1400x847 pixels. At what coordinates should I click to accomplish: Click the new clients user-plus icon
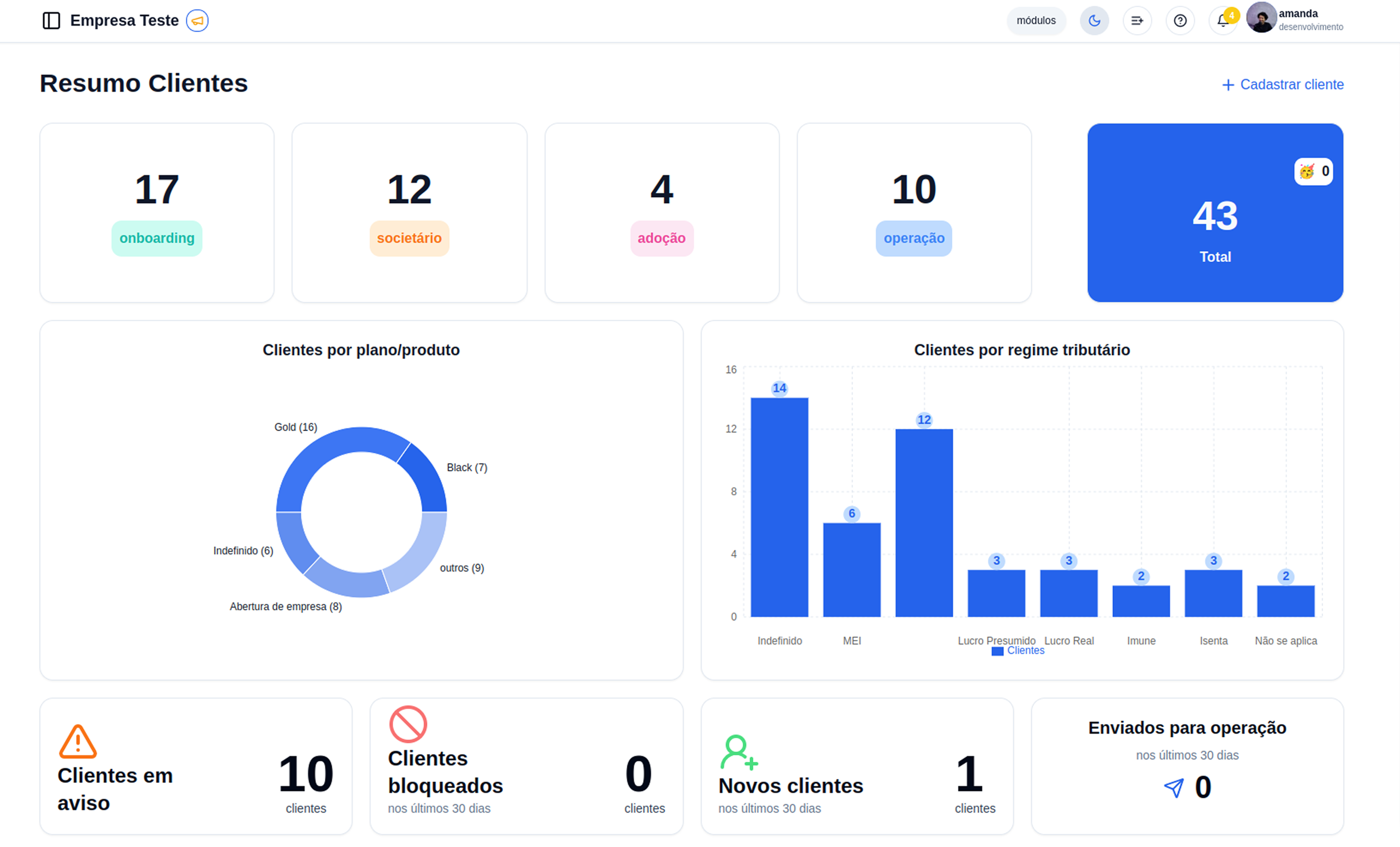[x=739, y=752]
